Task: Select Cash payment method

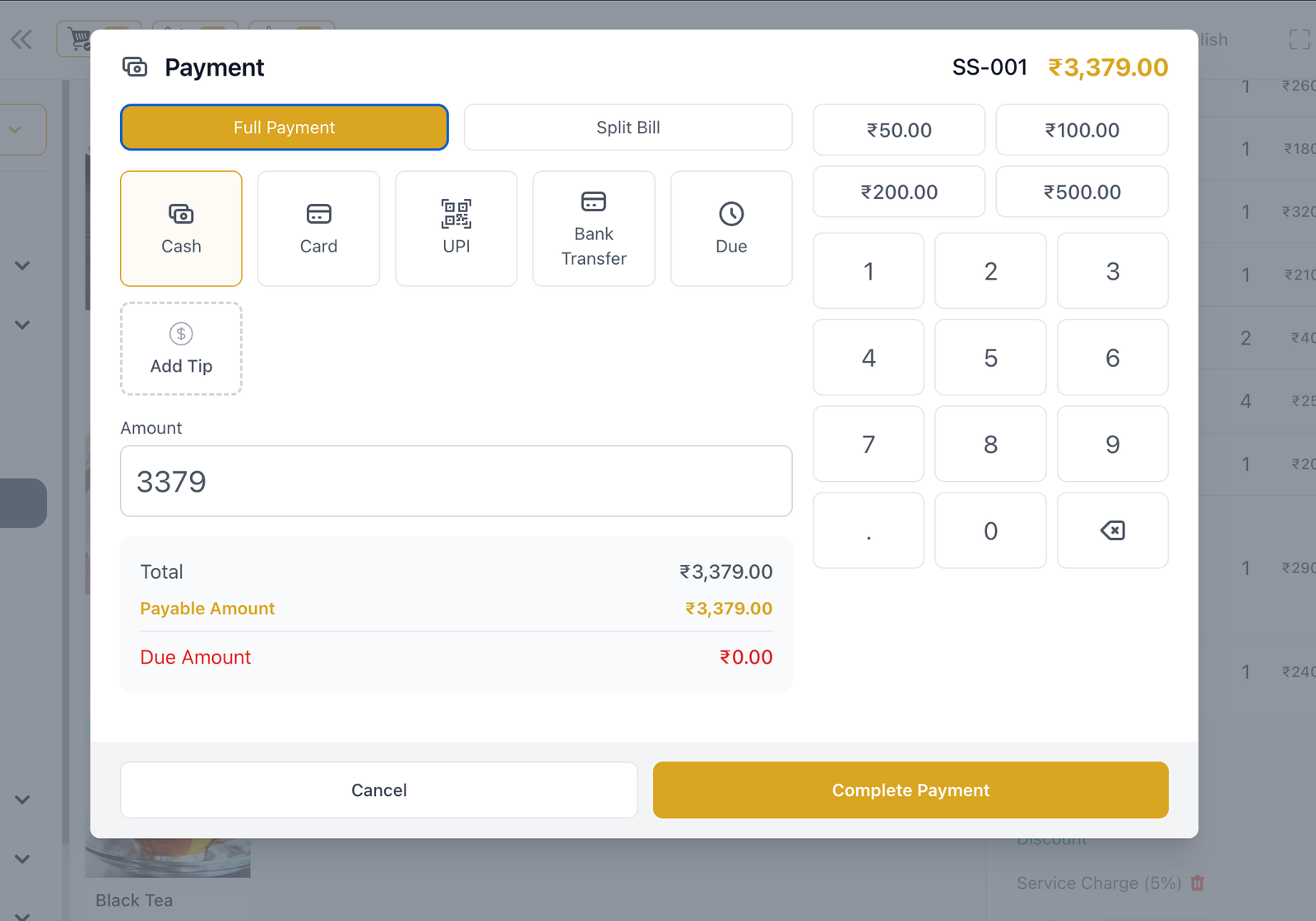Action: pyautogui.click(x=181, y=229)
